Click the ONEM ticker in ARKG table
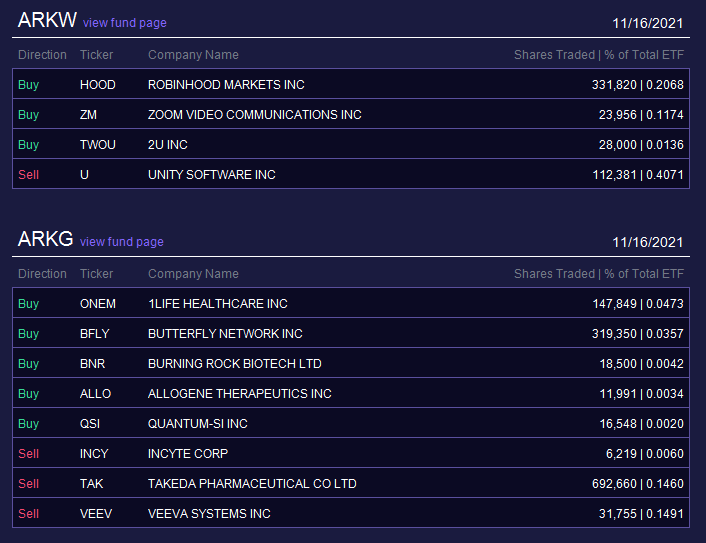Screen dimensions: 706x543 point(98,304)
